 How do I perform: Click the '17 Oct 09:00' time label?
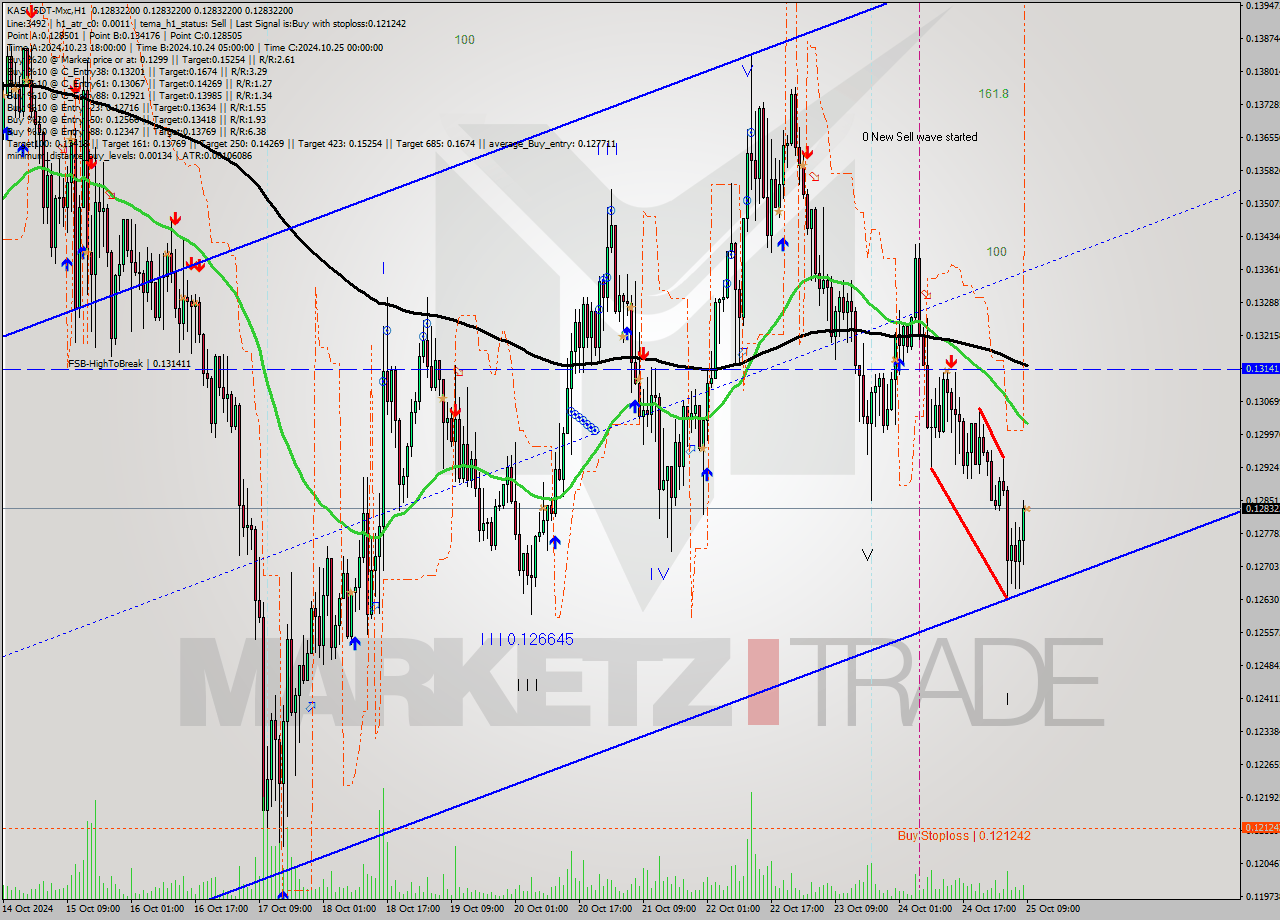(x=285, y=909)
